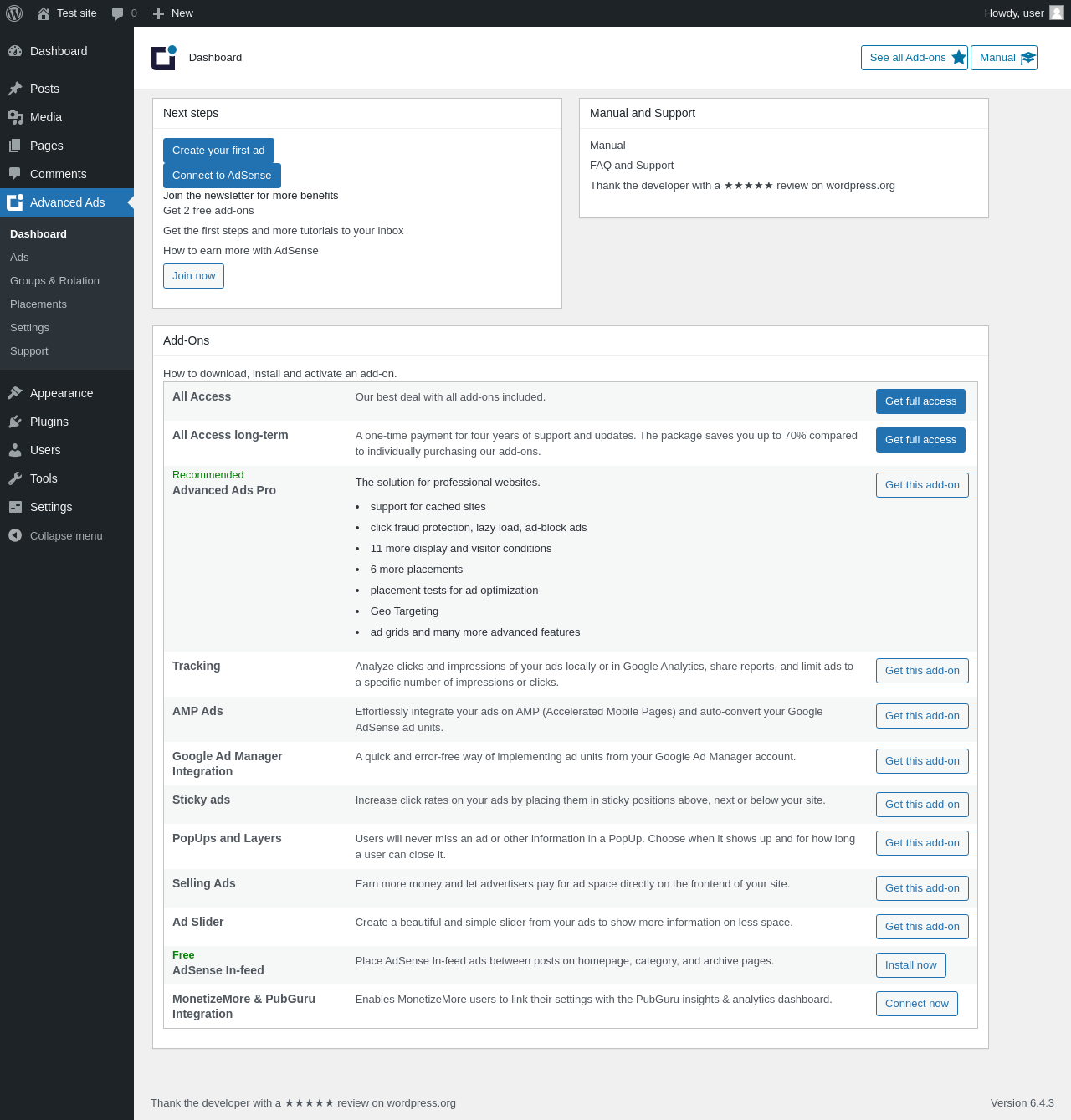Click the Sticky ads add-on title
Image resolution: width=1071 pixels, height=1120 pixels.
[201, 800]
